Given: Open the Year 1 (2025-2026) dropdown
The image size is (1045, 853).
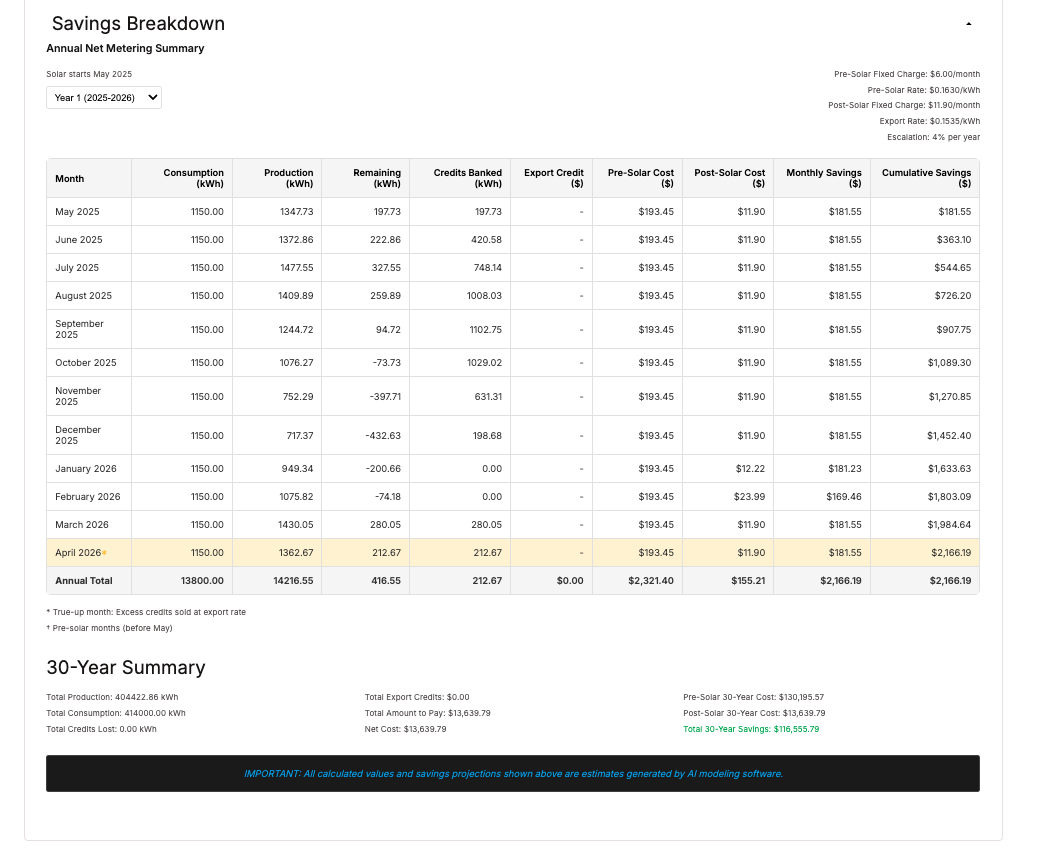Looking at the screenshot, I should (104, 97).
